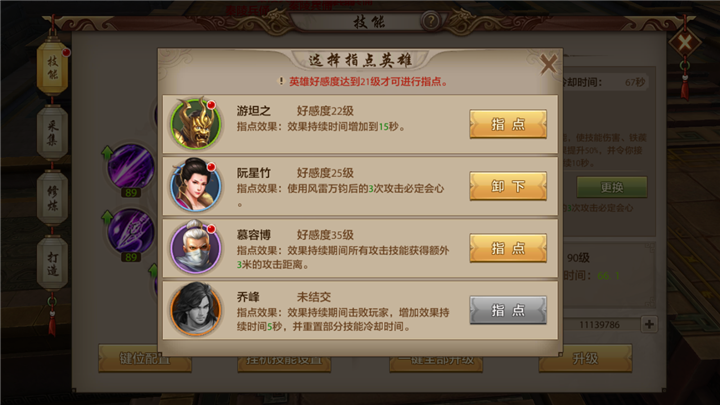
Task: Click lower purple skill orb level 89
Action: pos(131,232)
